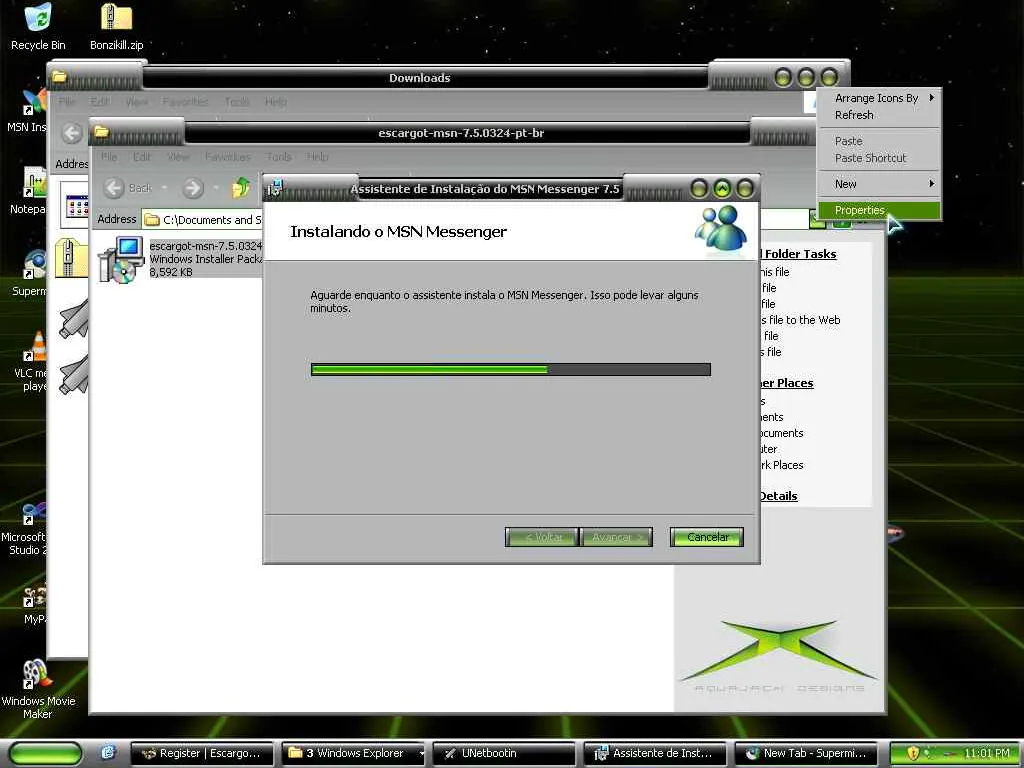Click 'Windows Installer Package' file type text
Screen dimensions: 1024x768
pos(206,259)
